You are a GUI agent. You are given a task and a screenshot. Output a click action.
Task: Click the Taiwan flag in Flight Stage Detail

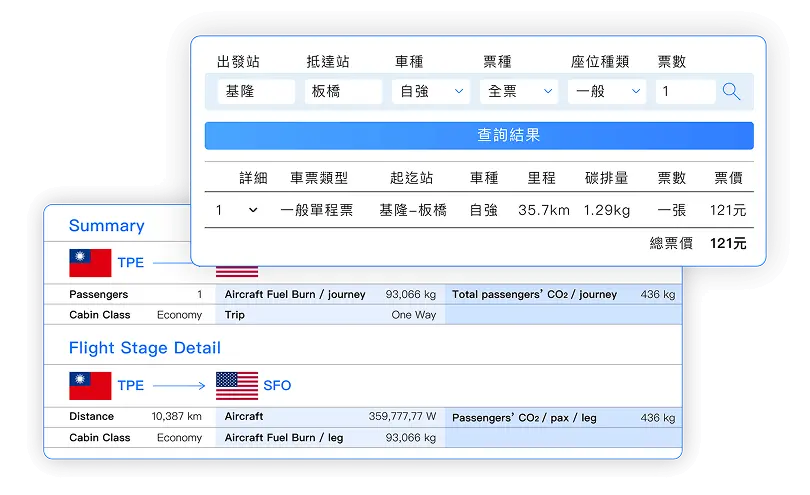90,385
